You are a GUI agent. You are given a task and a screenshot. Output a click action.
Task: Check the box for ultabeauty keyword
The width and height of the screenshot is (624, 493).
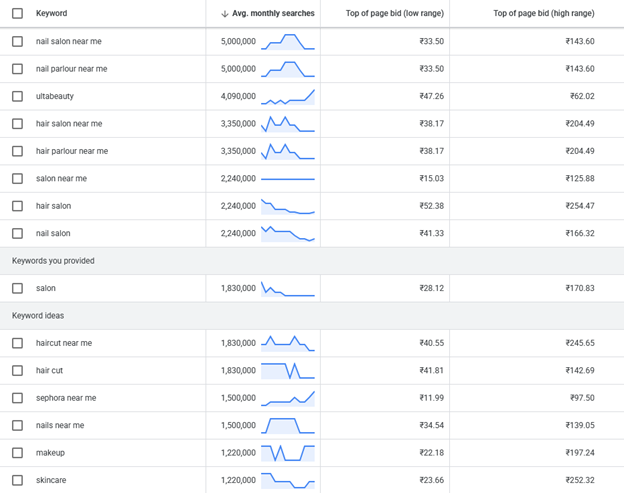tap(17, 97)
